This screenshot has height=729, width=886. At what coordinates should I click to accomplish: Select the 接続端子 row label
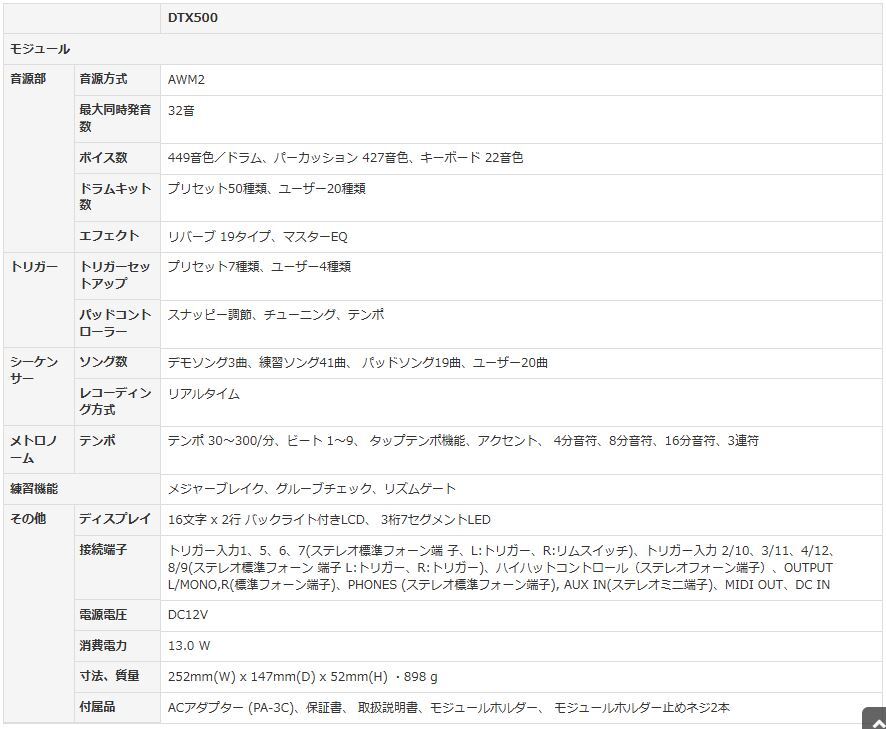pos(103,550)
